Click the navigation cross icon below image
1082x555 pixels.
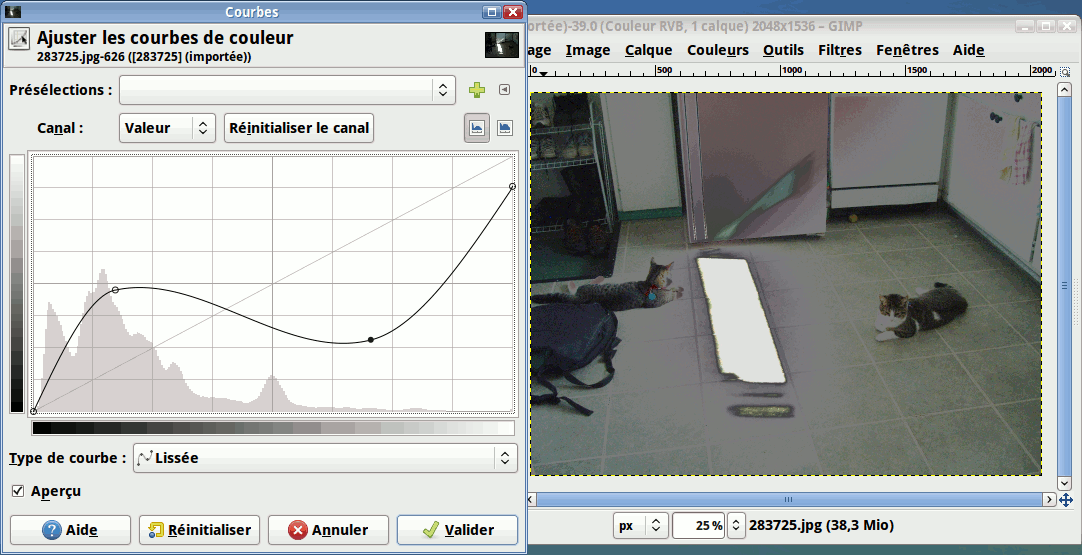pyautogui.click(x=1066, y=499)
